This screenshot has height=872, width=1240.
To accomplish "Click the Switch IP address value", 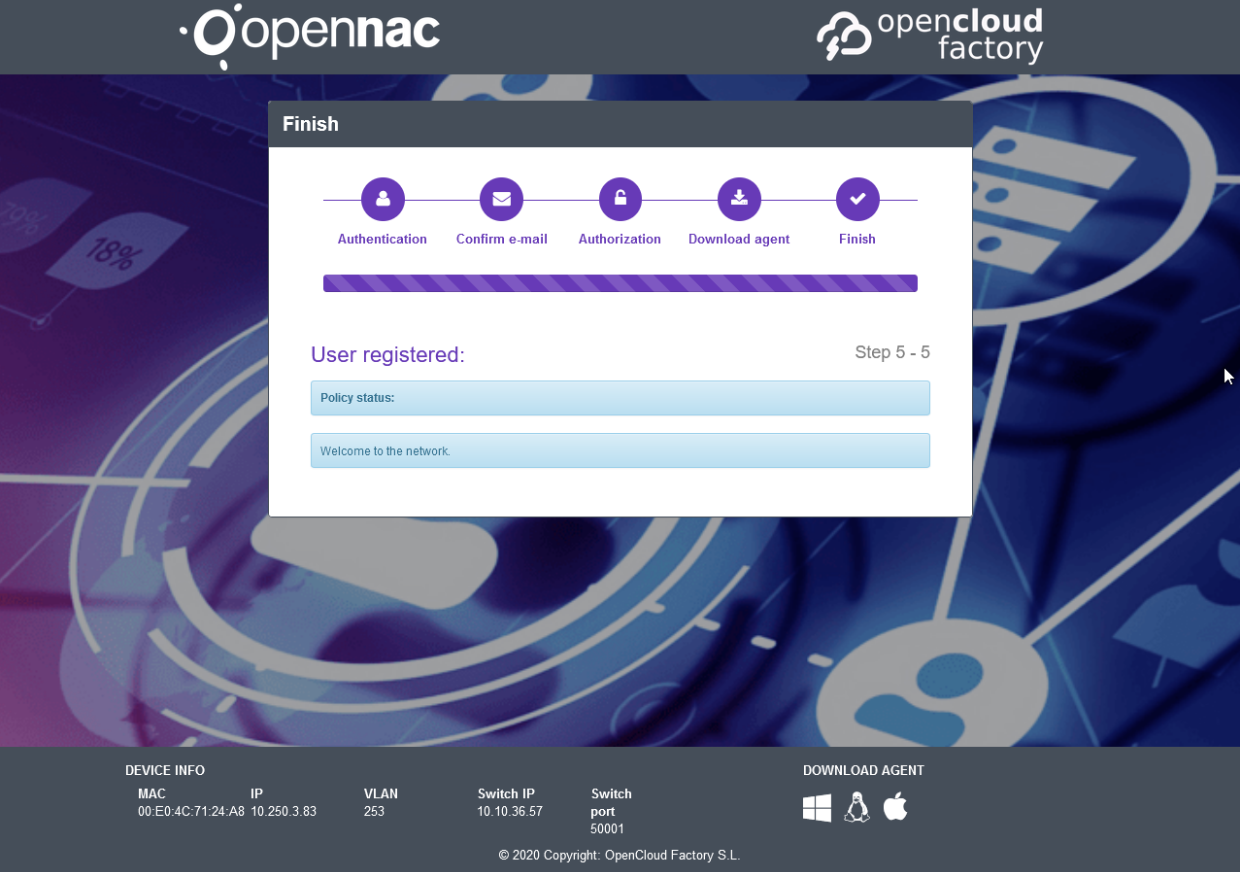I will [x=510, y=812].
